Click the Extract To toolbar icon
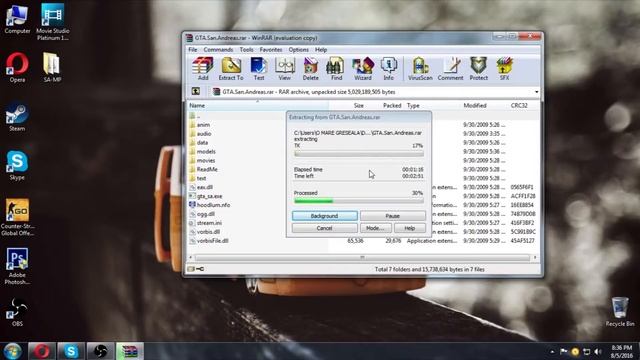Image resolution: width=640 pixels, height=360 pixels. 231,69
